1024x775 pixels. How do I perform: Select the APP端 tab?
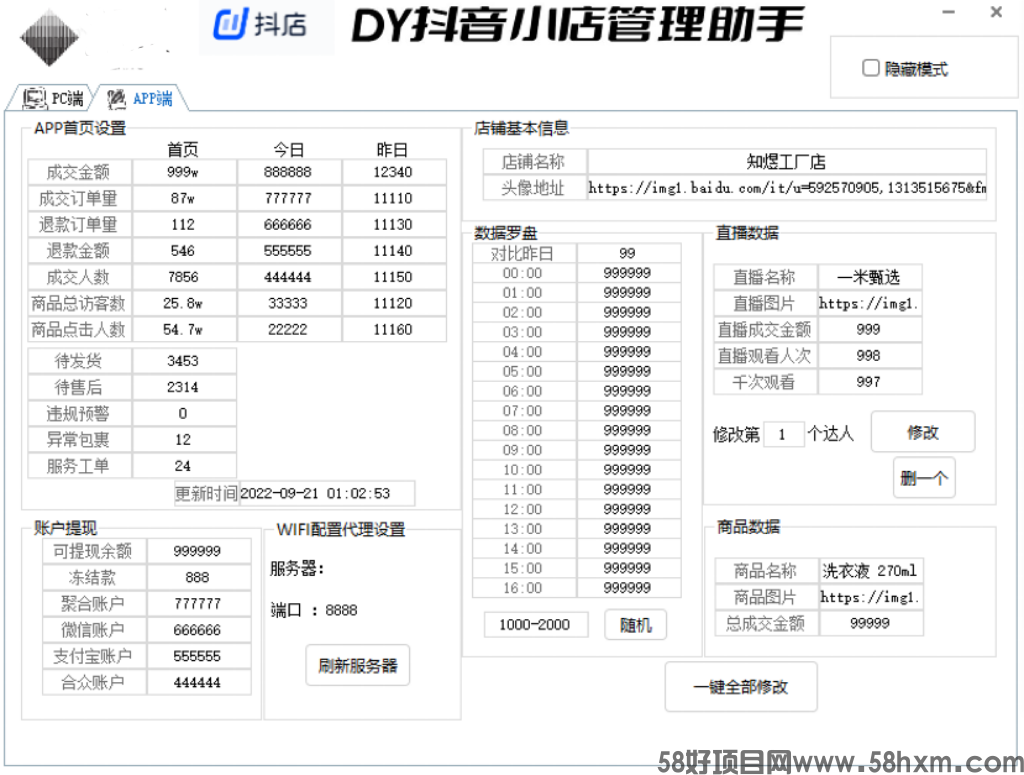(x=140, y=99)
